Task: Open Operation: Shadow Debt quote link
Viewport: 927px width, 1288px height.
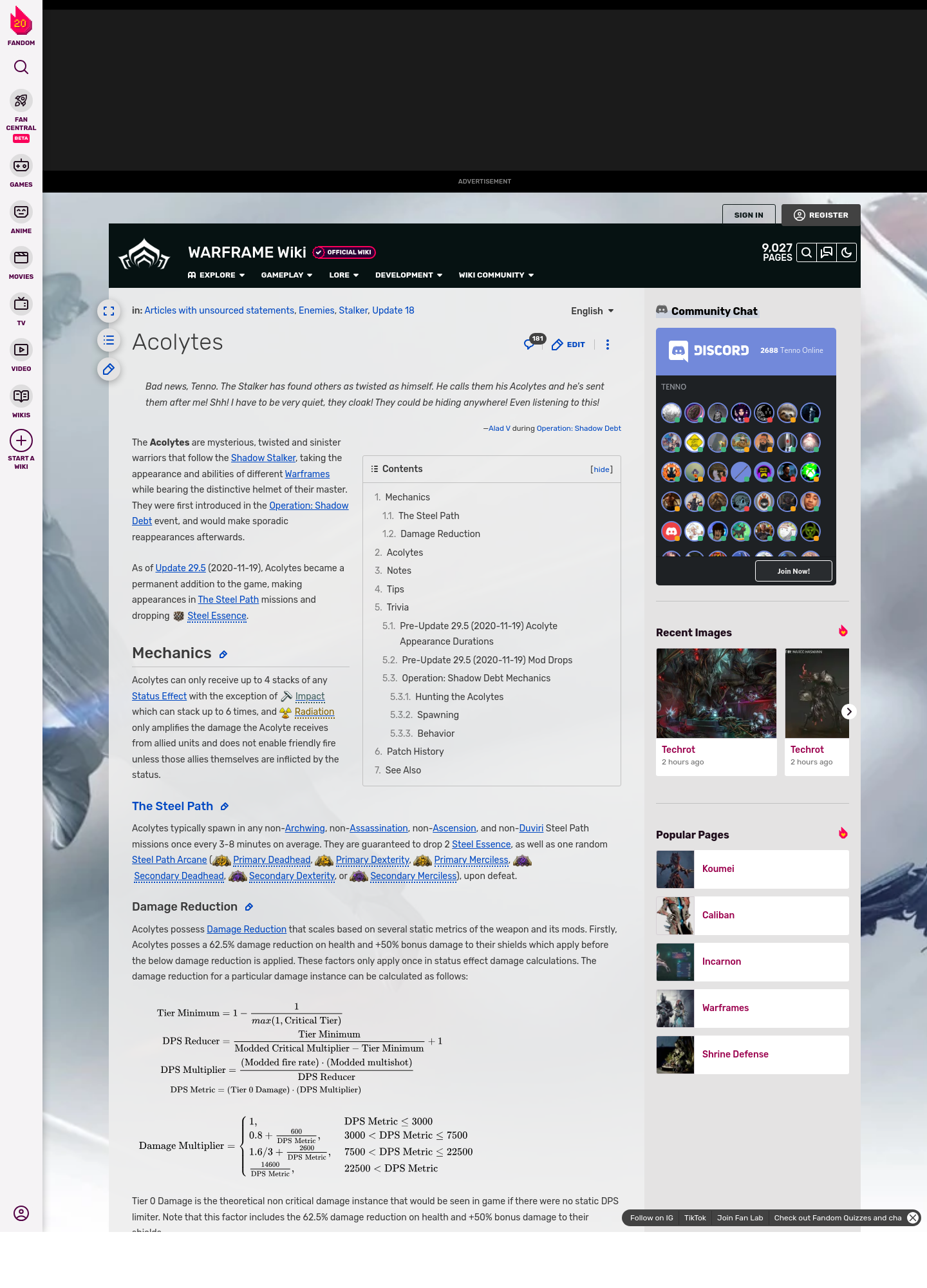Action: tap(579, 428)
